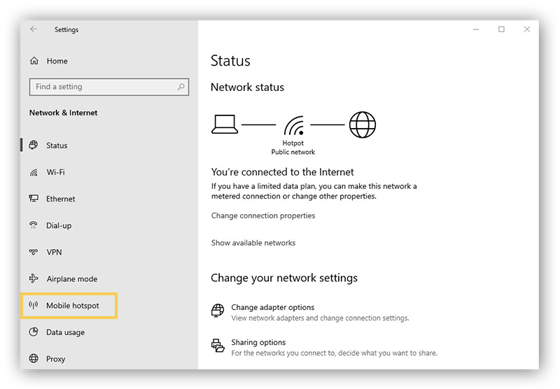Click the Status globe icon in sidebar
The width and height of the screenshot is (560, 389).
point(34,145)
